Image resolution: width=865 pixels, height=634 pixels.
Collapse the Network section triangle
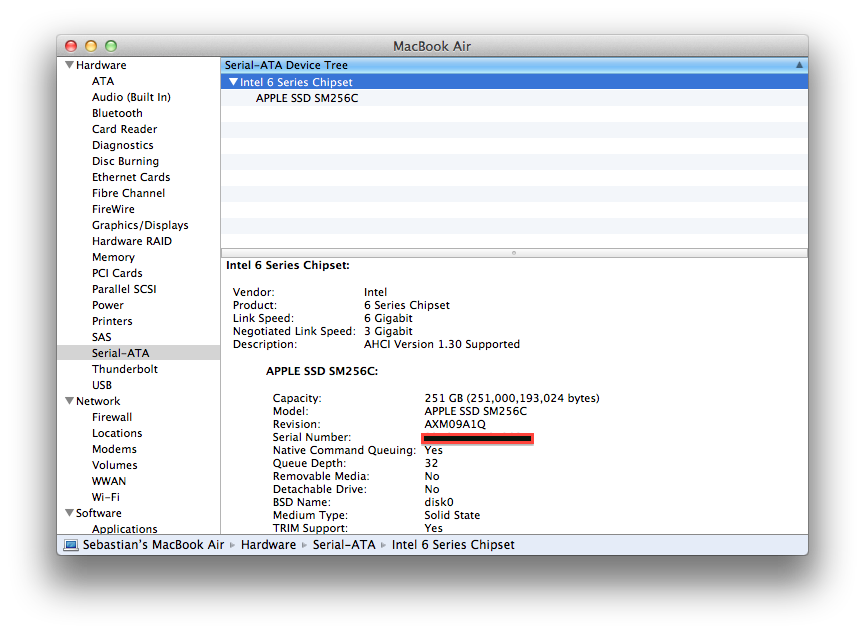click(70, 401)
